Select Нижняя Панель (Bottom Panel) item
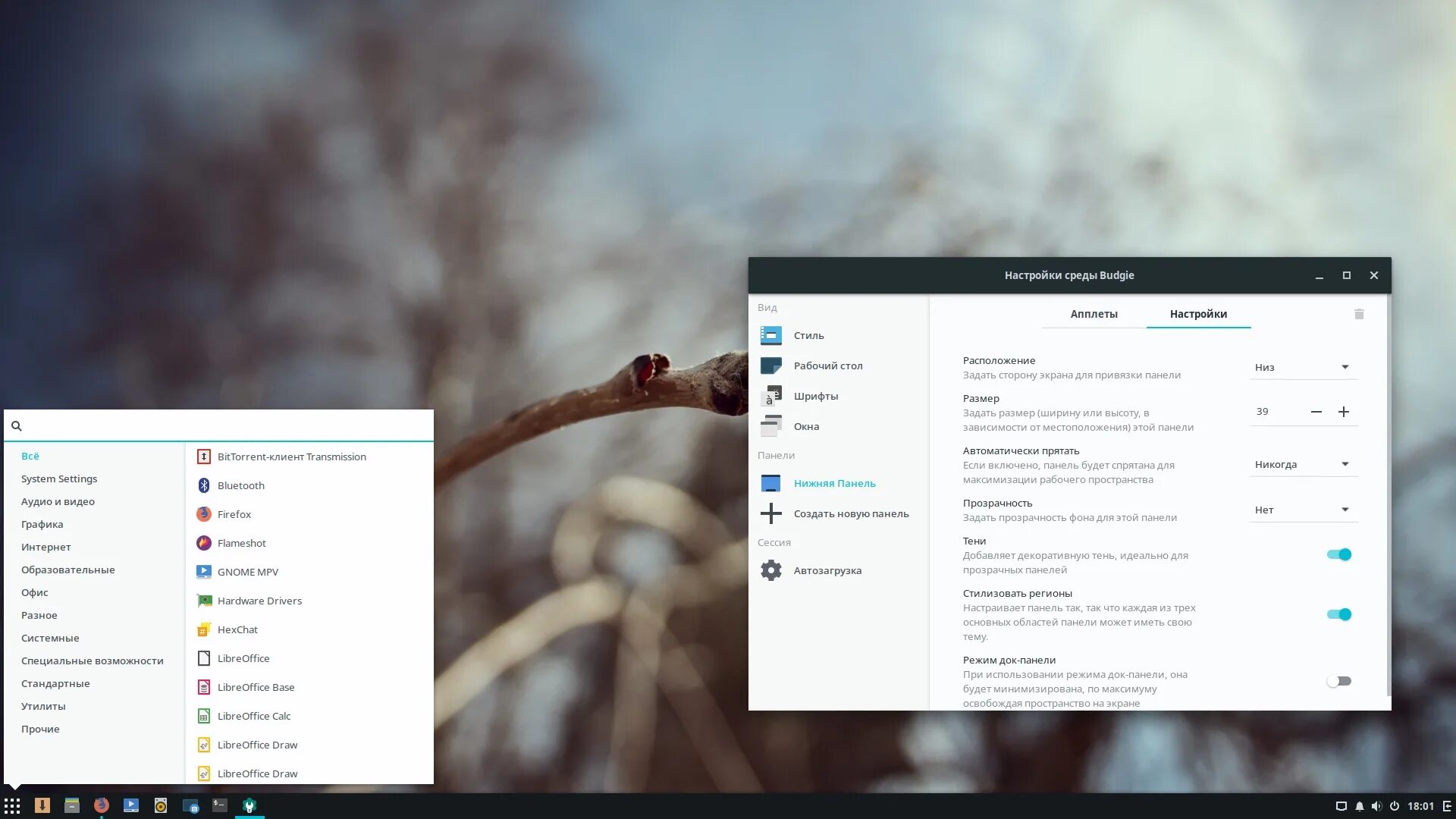 (x=834, y=483)
